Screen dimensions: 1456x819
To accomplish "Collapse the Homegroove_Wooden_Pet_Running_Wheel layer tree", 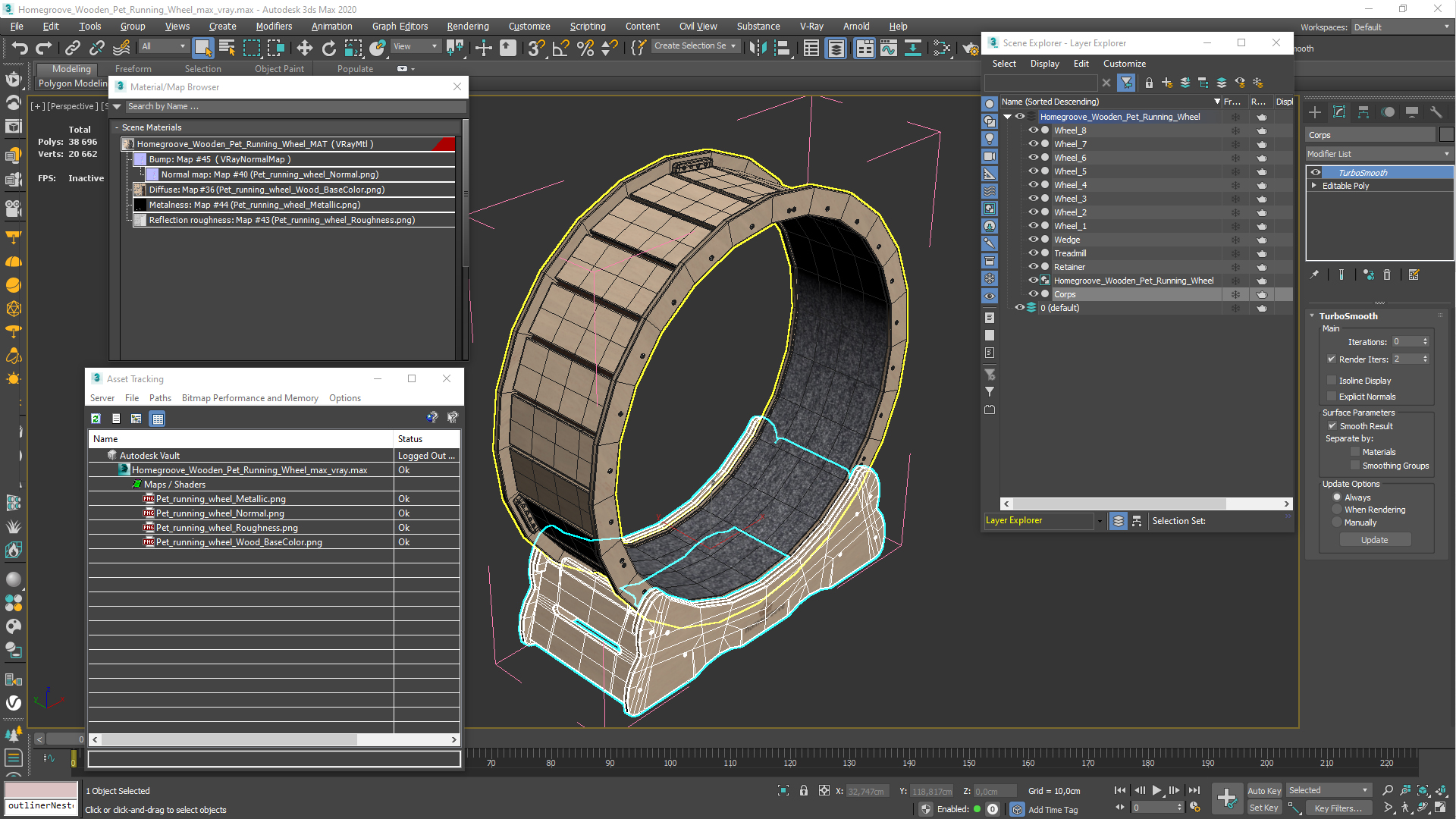I will tap(1007, 117).
